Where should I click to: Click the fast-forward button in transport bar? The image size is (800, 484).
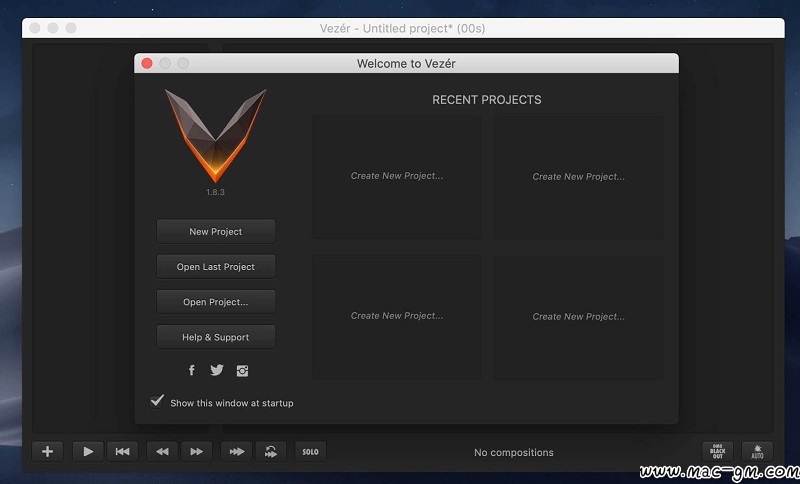(196, 451)
